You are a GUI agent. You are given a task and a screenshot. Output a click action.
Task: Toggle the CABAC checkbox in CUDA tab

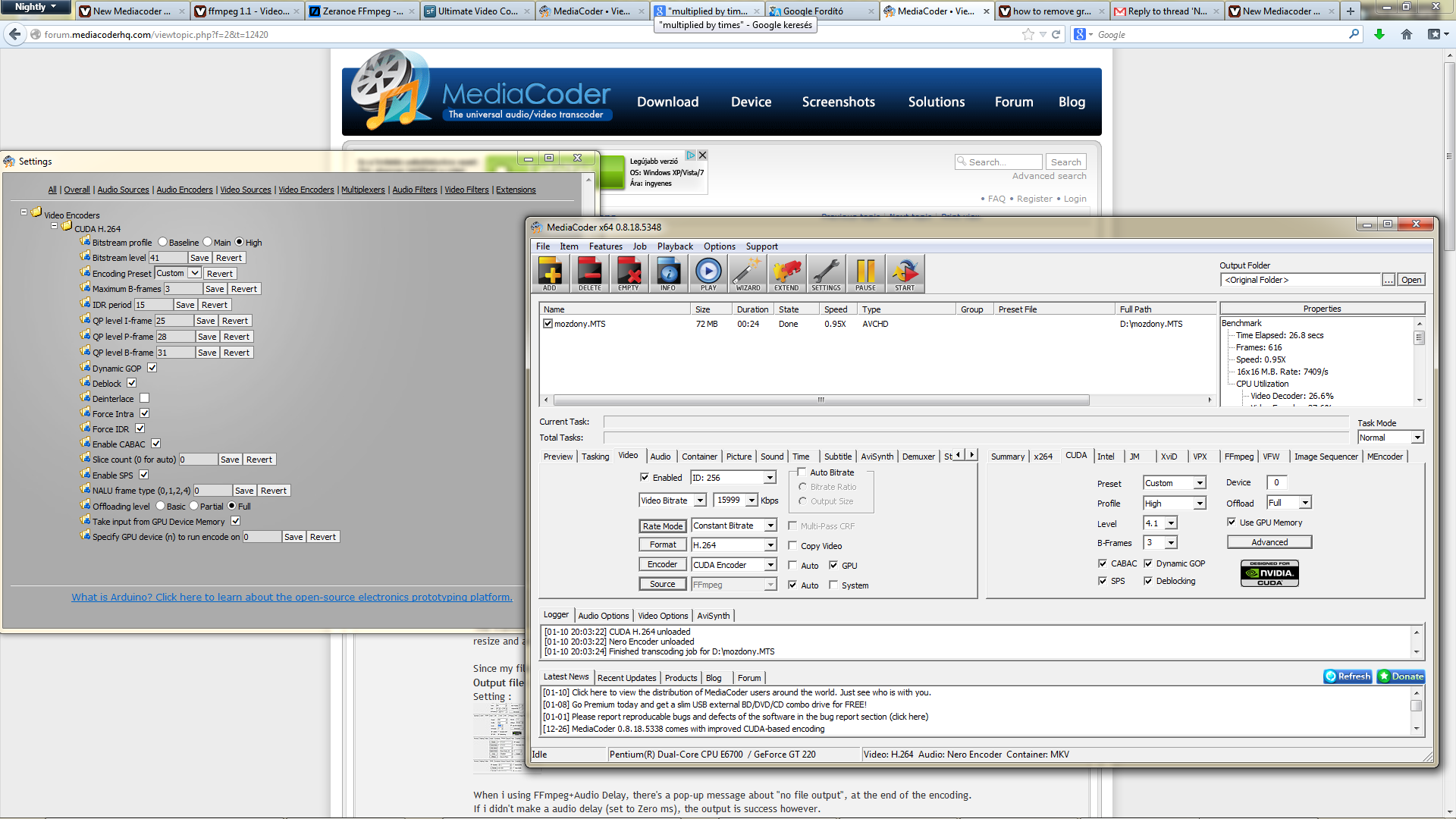[x=1103, y=563]
